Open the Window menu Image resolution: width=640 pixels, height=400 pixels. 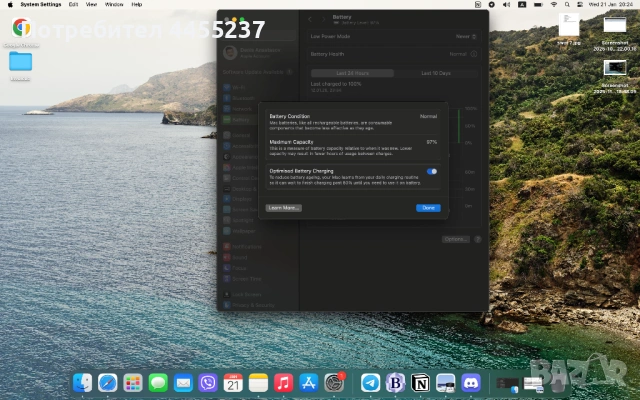pyautogui.click(x=114, y=4)
